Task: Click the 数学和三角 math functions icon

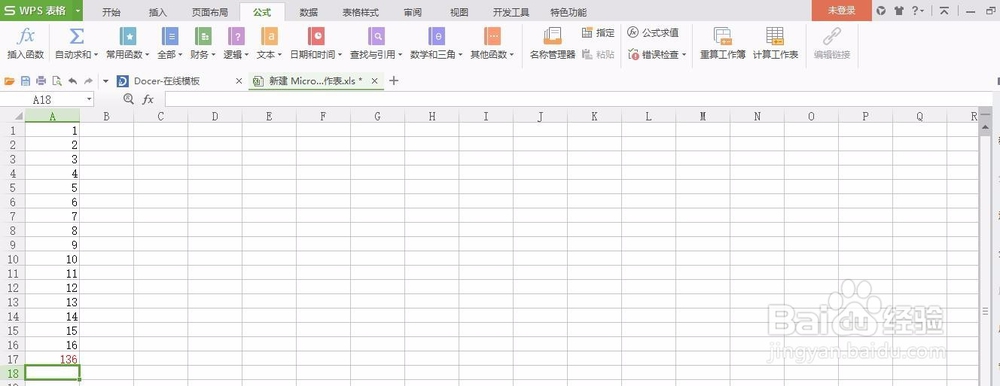Action: point(436,36)
